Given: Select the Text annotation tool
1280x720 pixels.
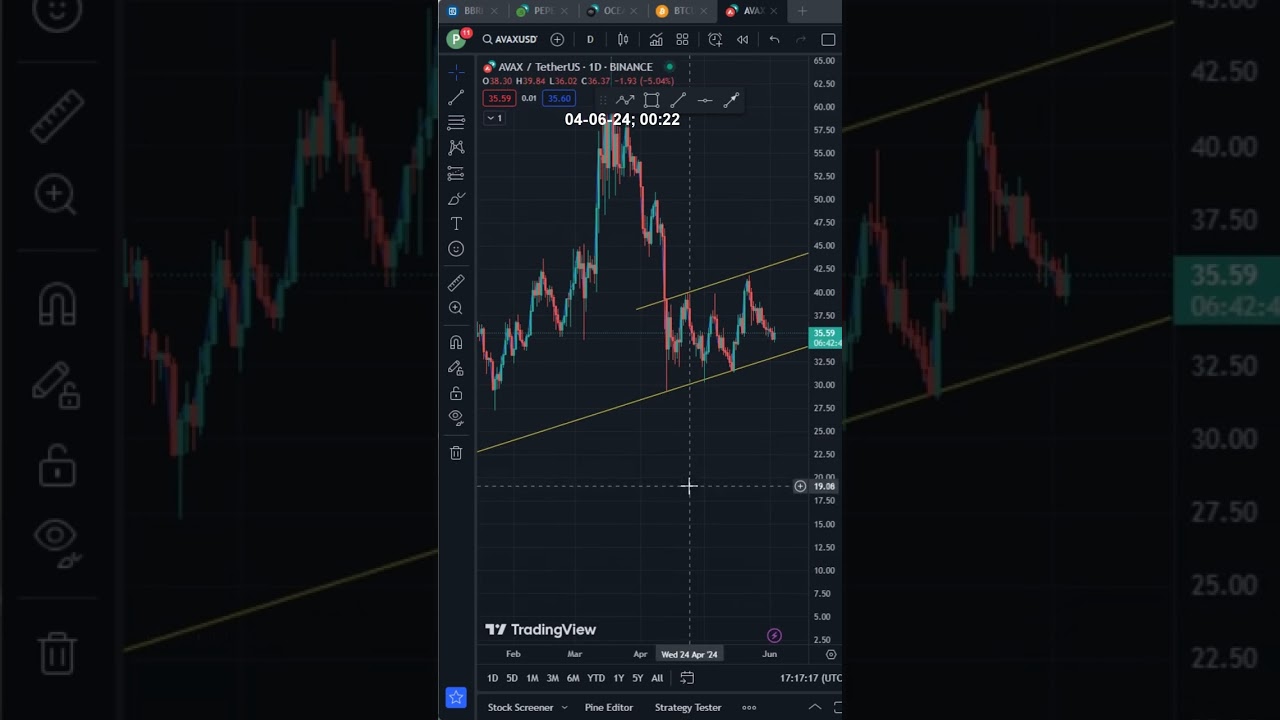Looking at the screenshot, I should [456, 224].
